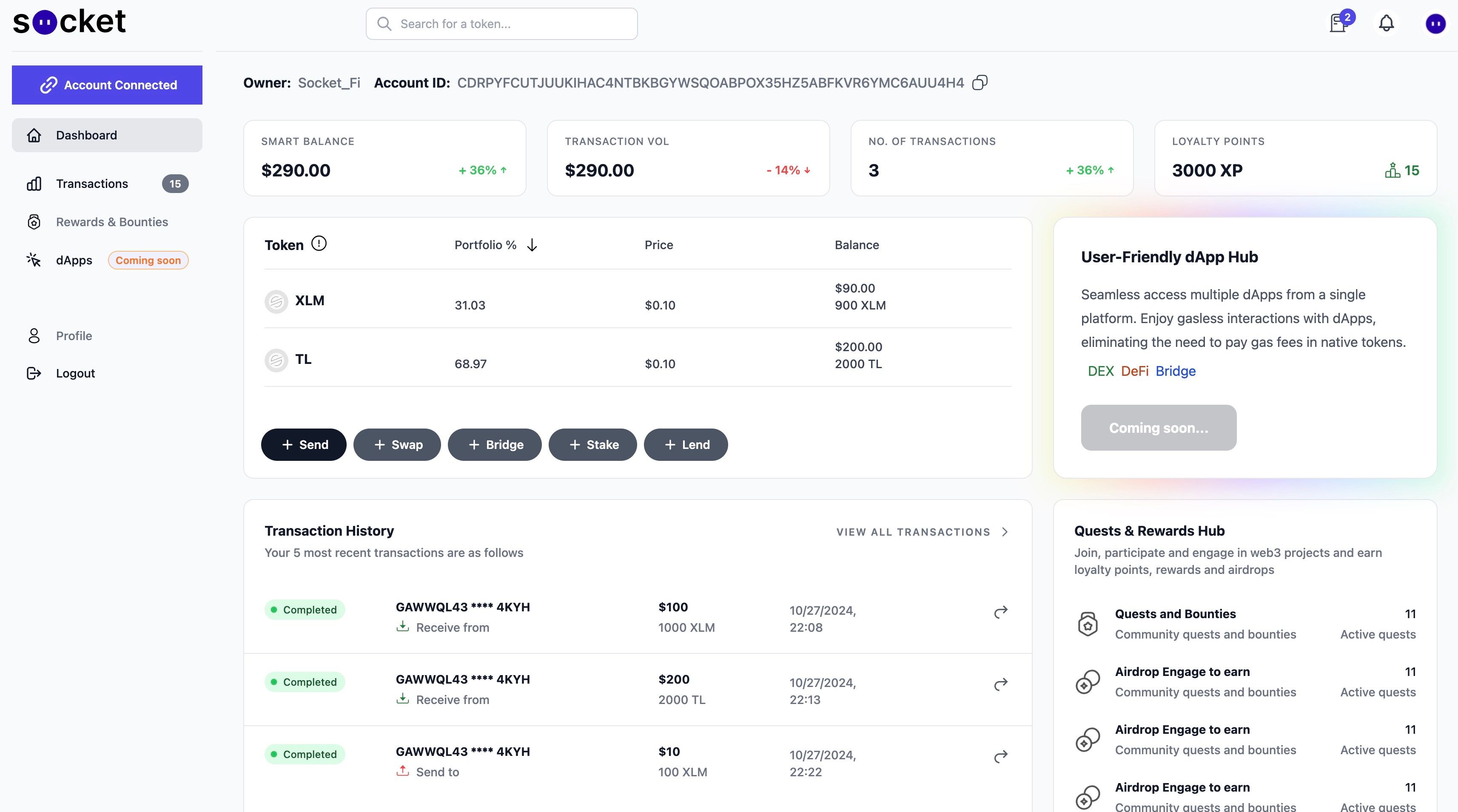Click the XLM balance $90.00
Image resolution: width=1458 pixels, height=812 pixels.
tap(854, 288)
